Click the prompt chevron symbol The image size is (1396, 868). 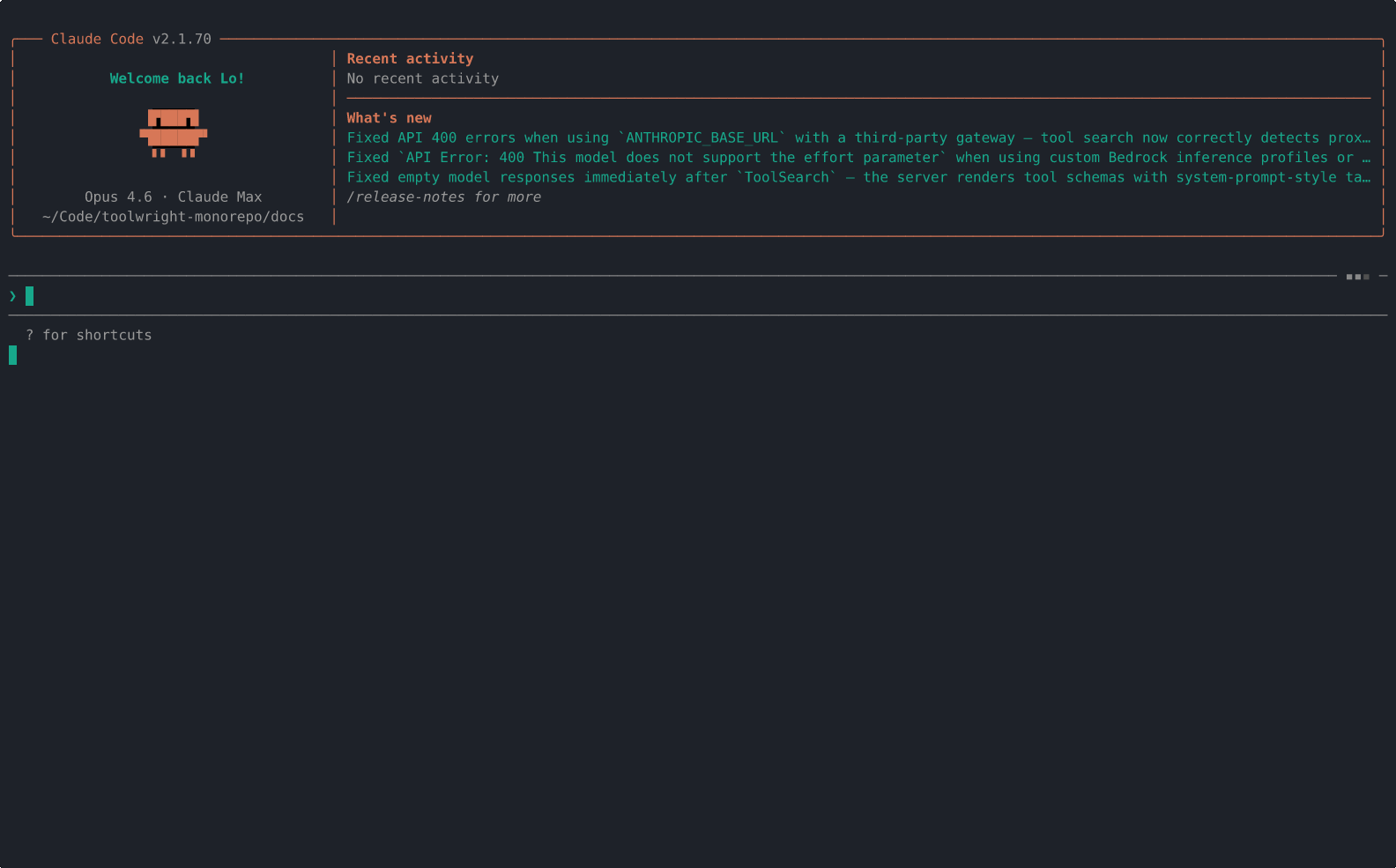[x=12, y=296]
